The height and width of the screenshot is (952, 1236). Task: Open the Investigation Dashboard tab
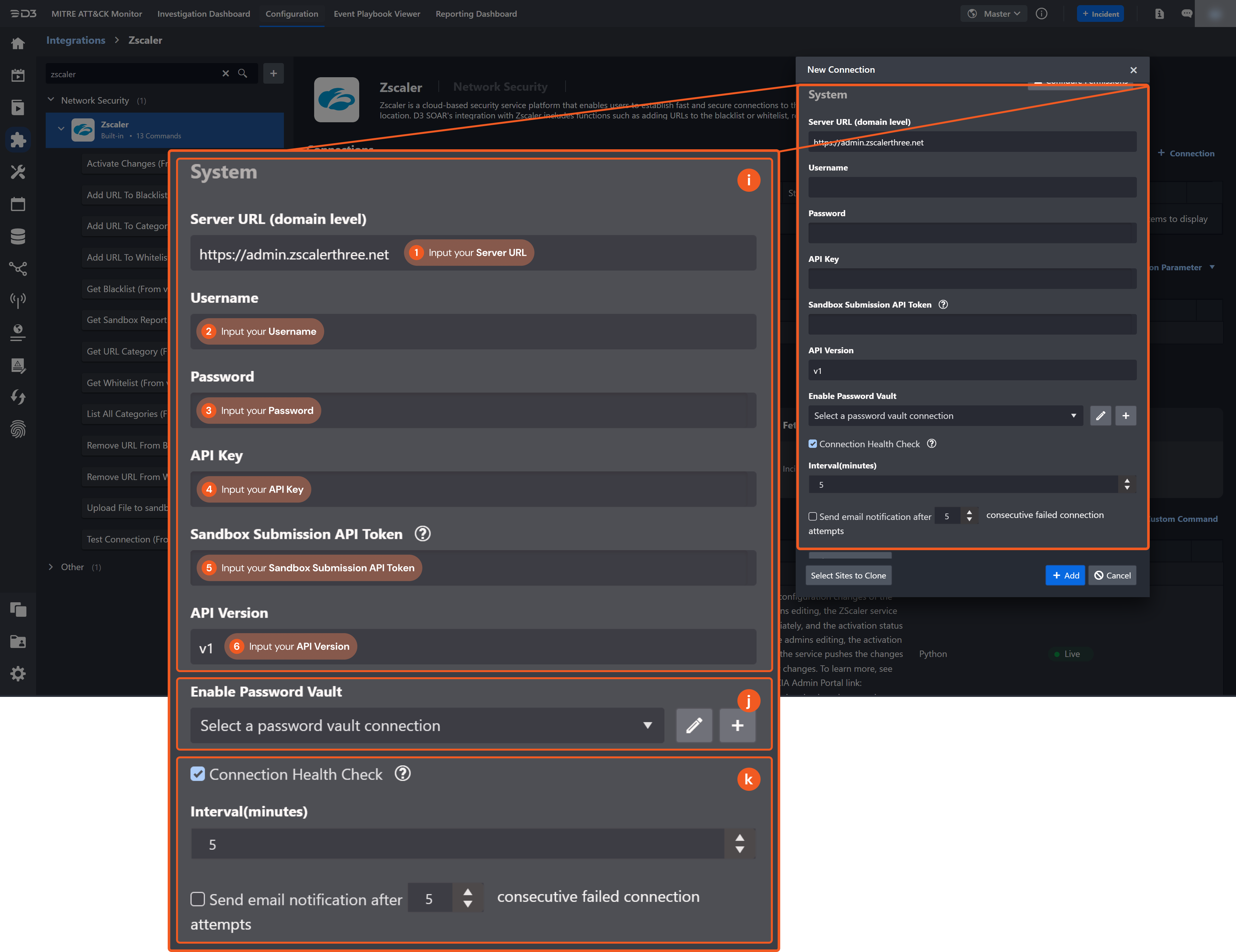203,14
